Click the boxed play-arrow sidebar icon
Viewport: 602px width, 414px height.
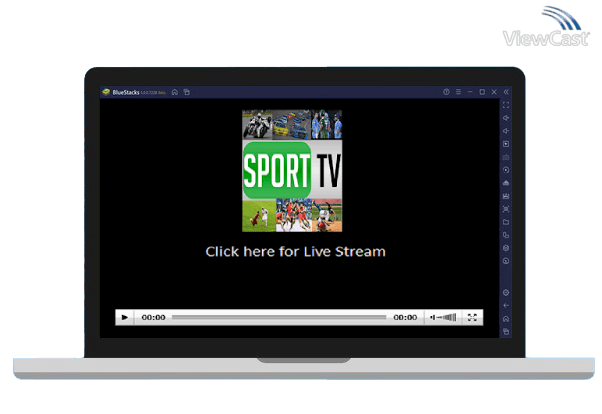point(506,144)
